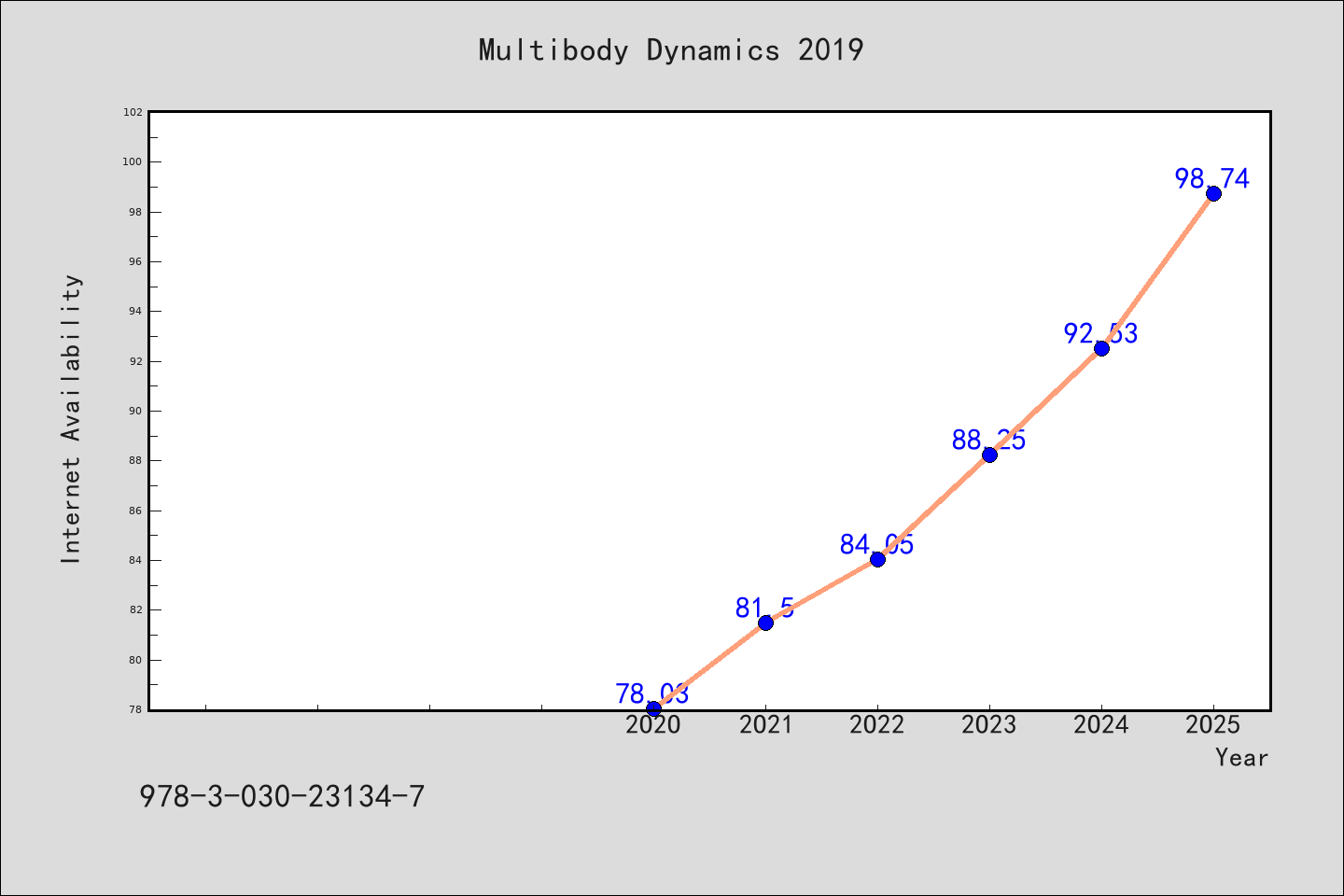Viewport: 1344px width, 896px height.
Task: Click the 92 y-axis tick label
Action: pyautogui.click(x=136, y=361)
